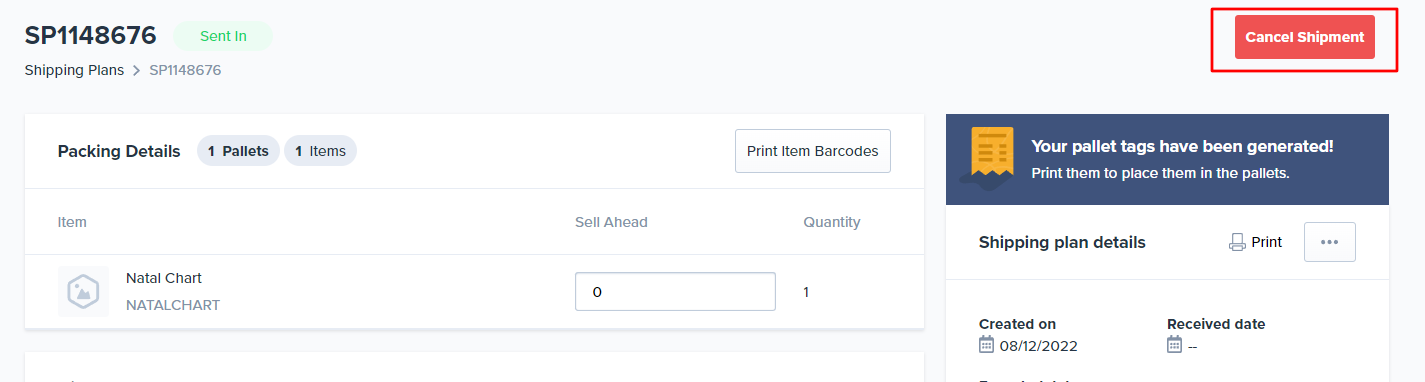The image size is (1425, 382).
Task: Open the three-dot more options menu
Action: tap(1329, 242)
